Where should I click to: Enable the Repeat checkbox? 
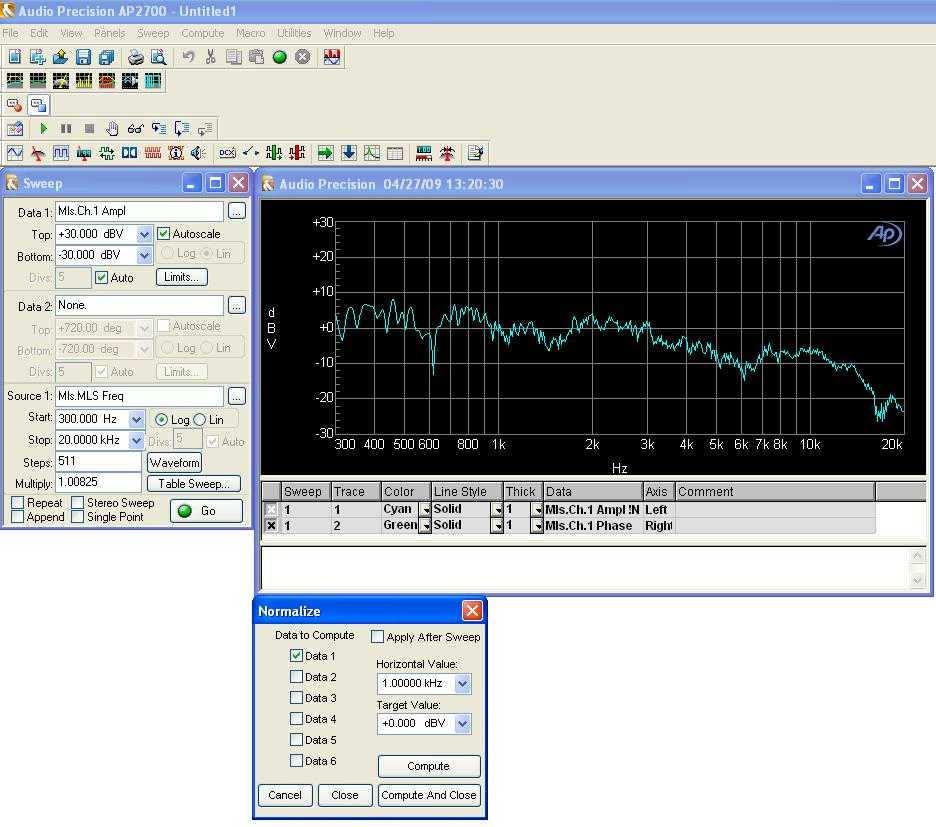[18, 503]
